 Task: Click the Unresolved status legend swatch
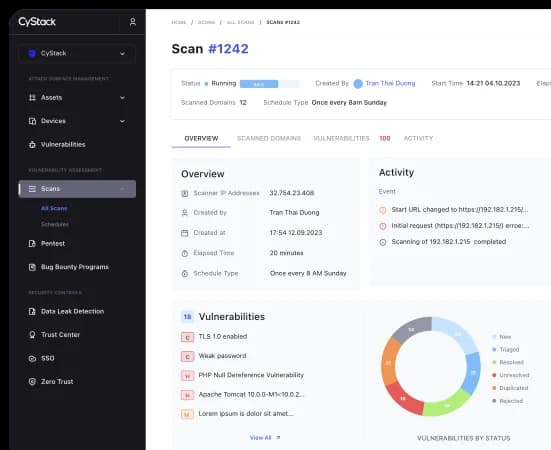tap(494, 375)
